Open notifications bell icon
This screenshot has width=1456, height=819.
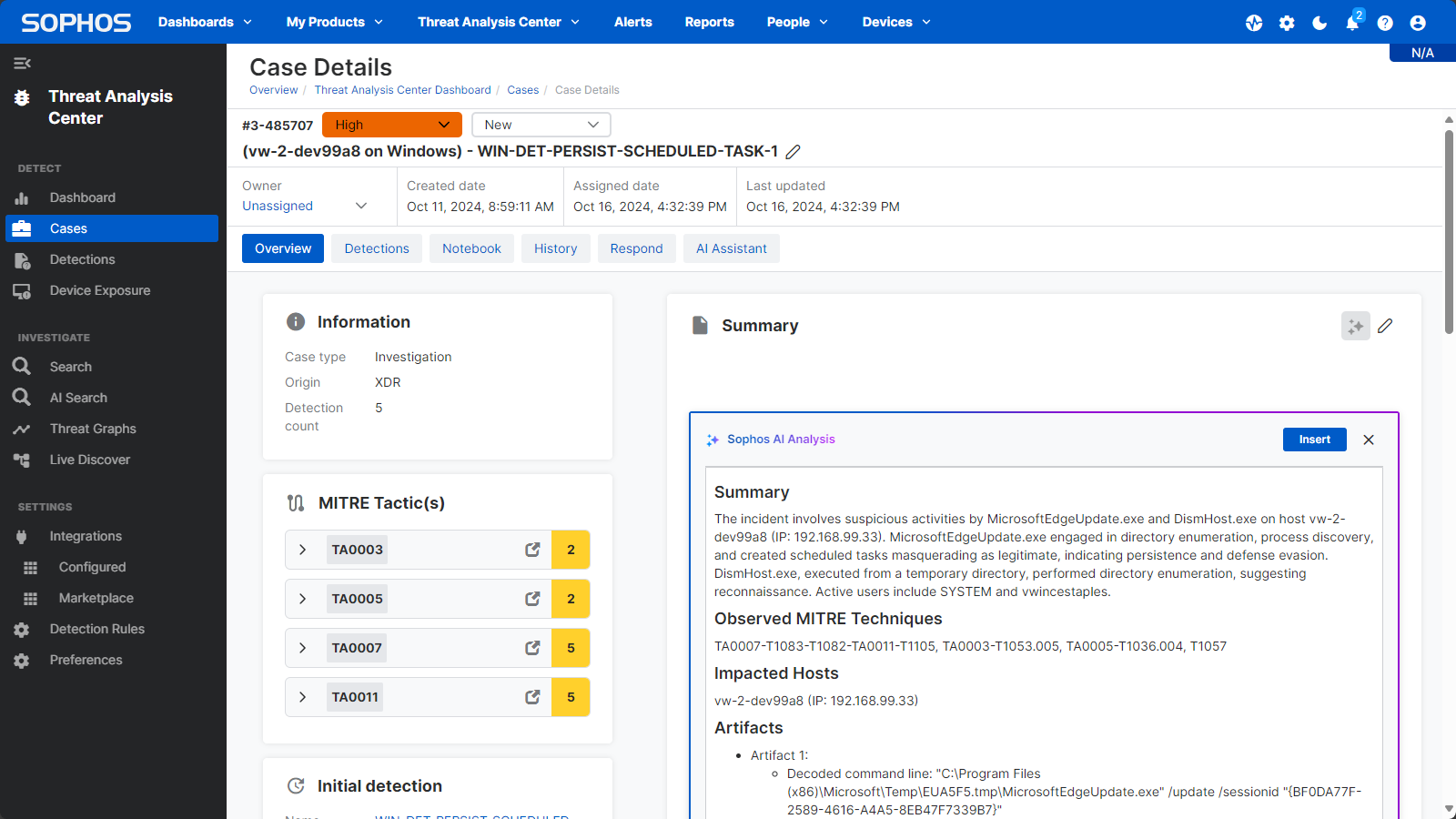coord(1352,22)
